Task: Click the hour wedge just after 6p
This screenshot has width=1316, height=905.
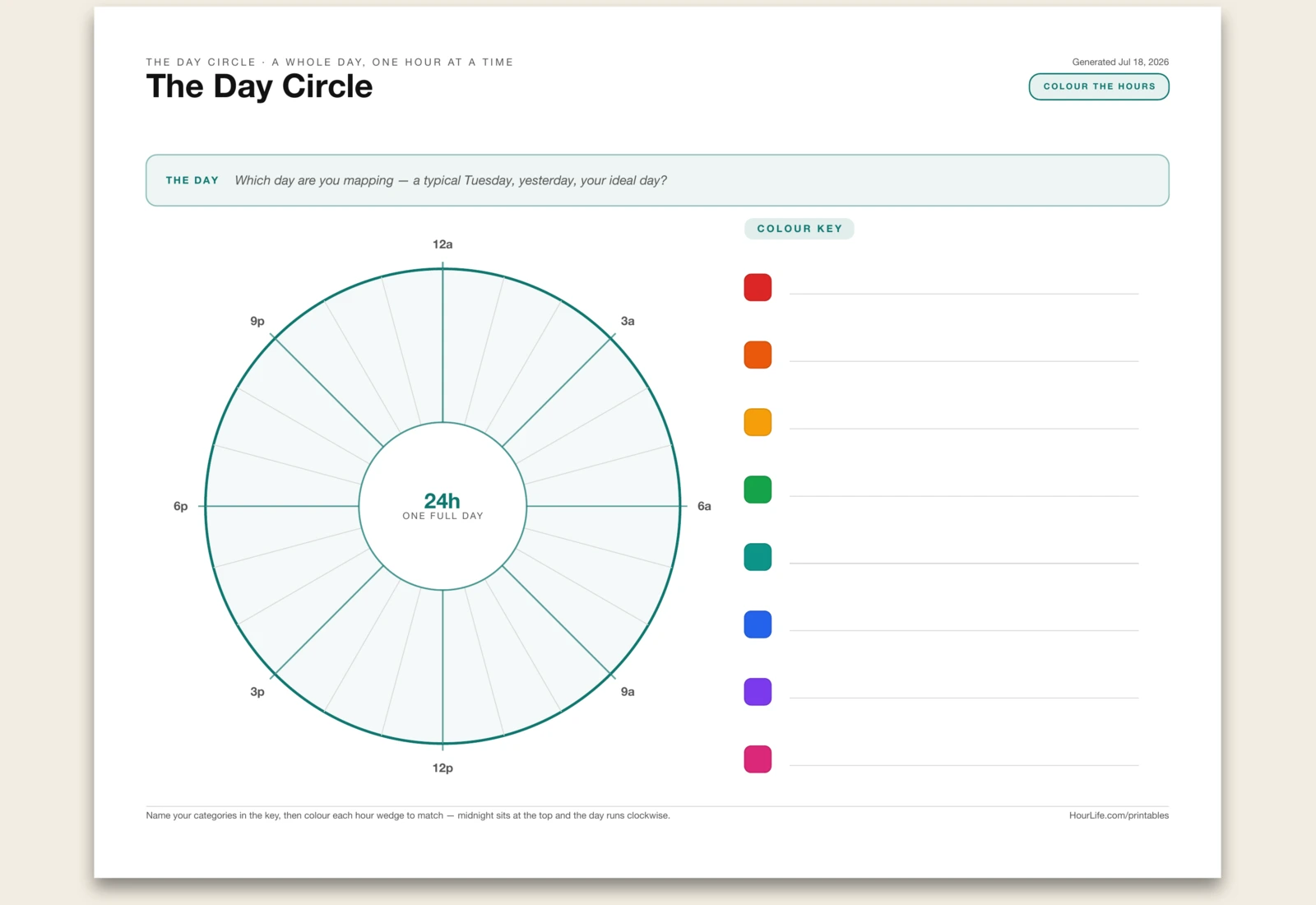Action: 284,485
